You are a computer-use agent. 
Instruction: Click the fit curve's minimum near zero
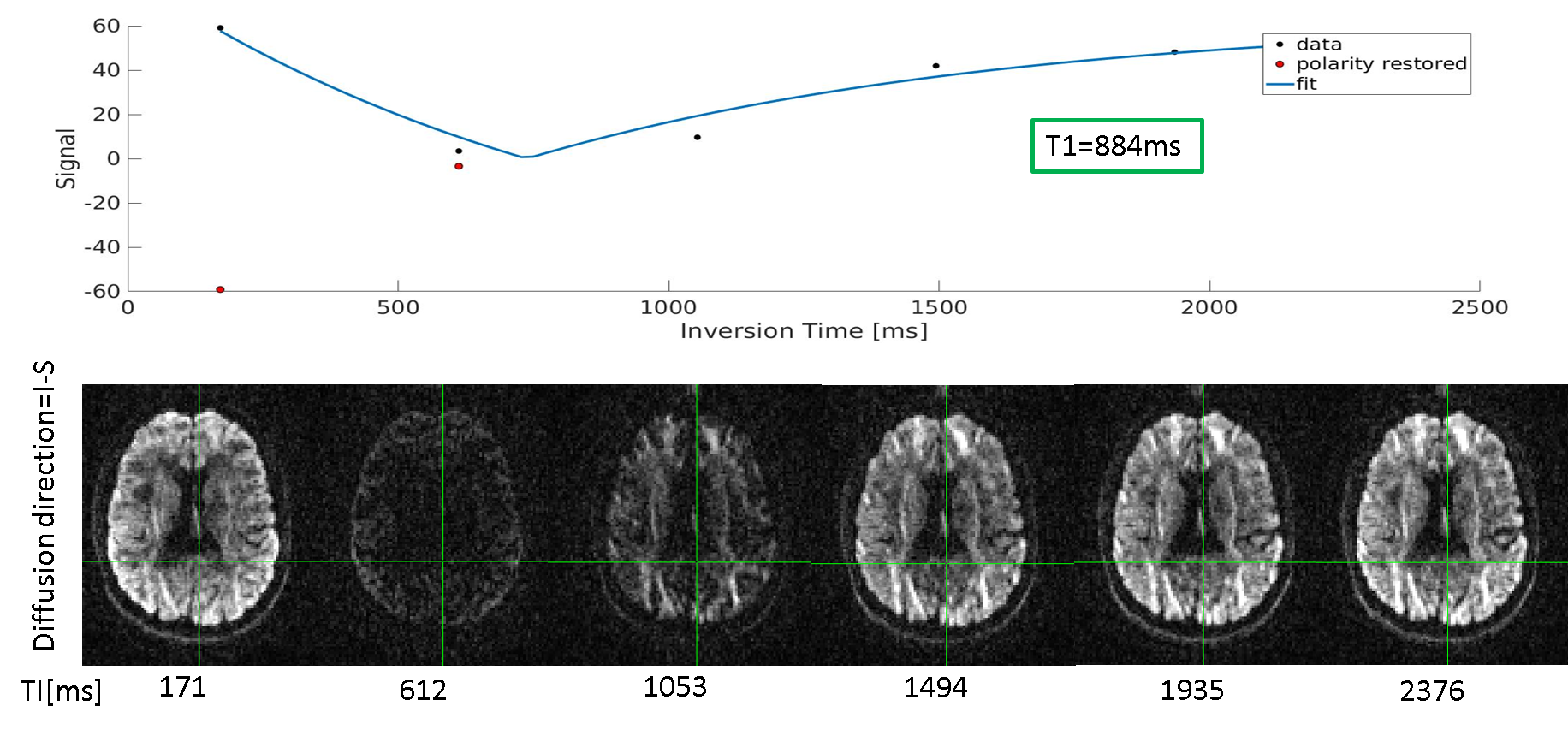(526, 157)
